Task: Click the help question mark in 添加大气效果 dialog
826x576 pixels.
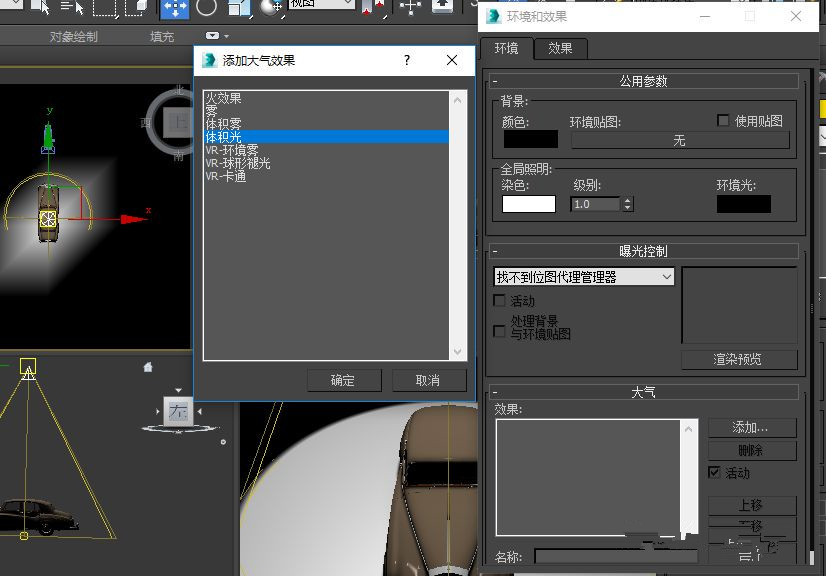Action: coord(407,60)
